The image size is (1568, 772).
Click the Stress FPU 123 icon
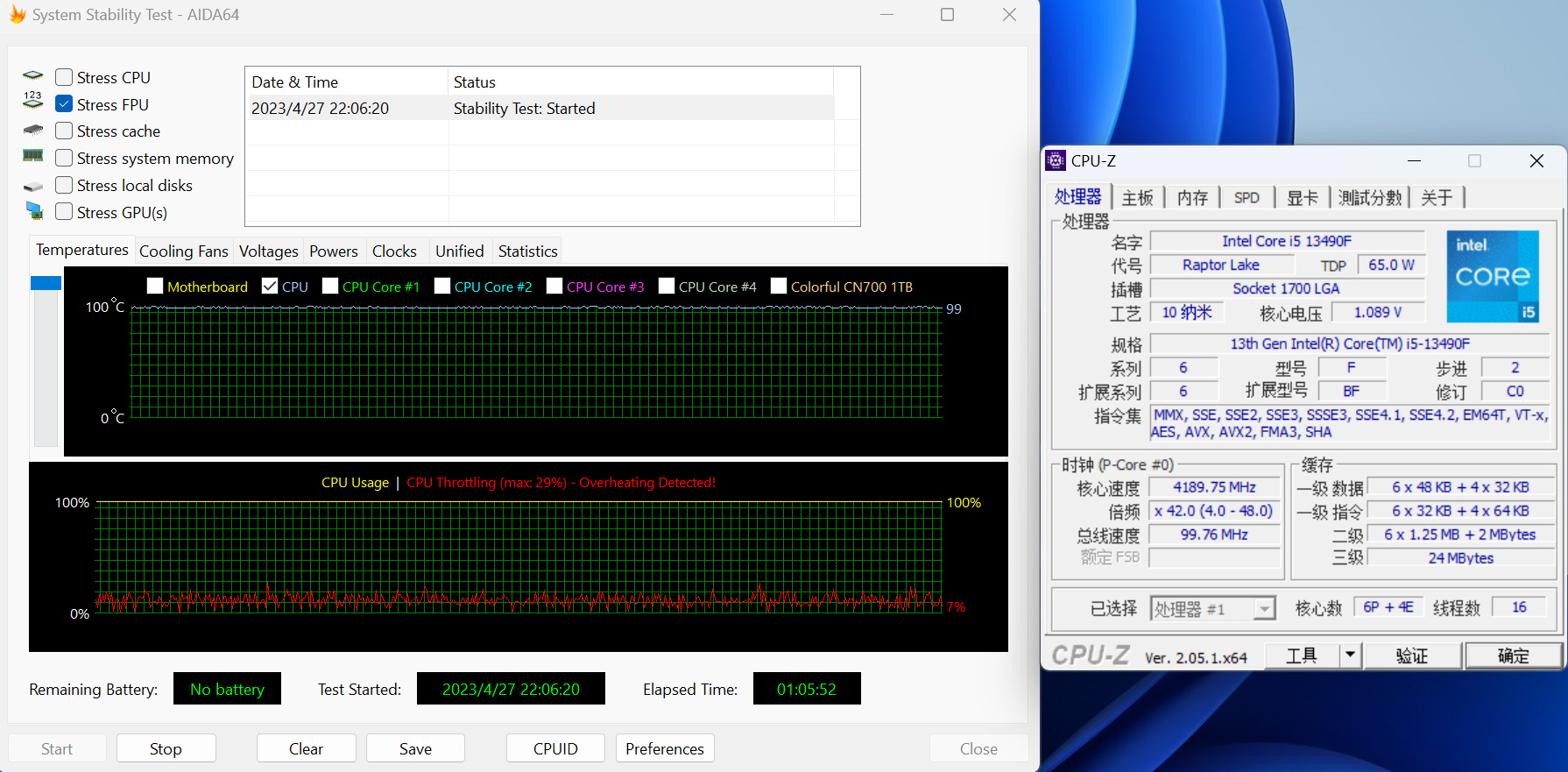[x=33, y=100]
